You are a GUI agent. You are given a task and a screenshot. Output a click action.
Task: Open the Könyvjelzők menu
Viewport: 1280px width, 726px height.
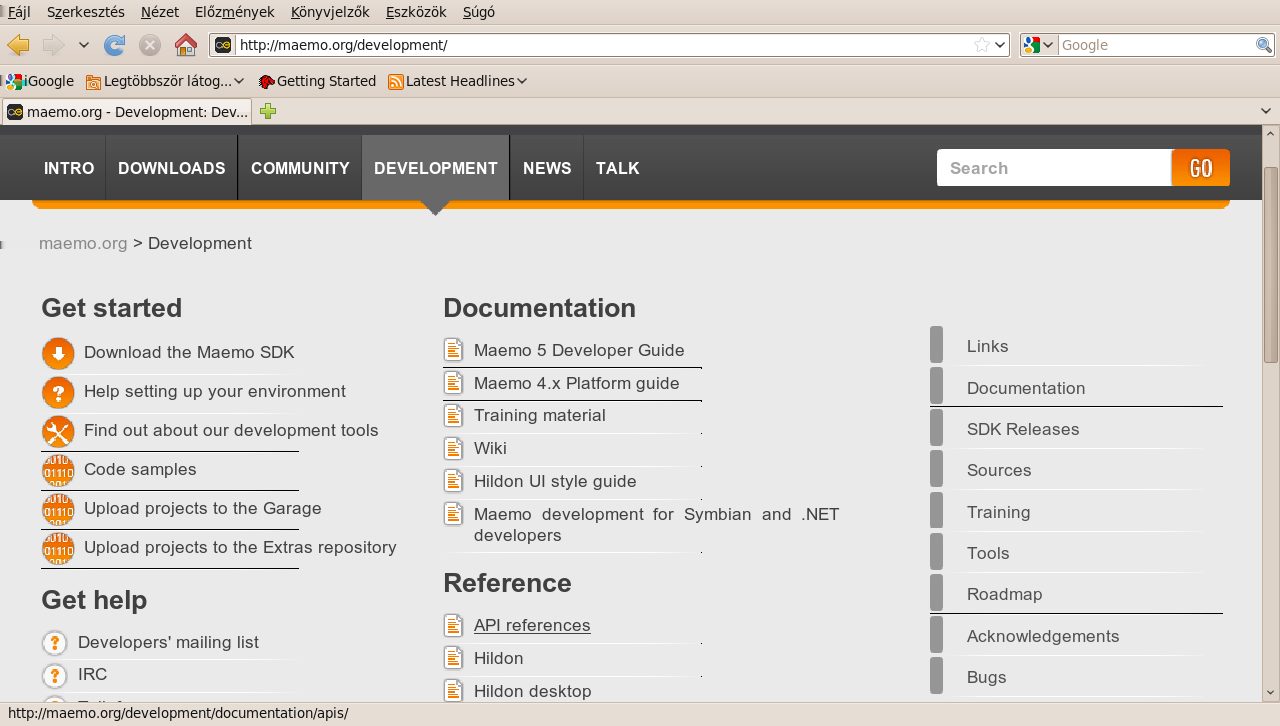330,12
